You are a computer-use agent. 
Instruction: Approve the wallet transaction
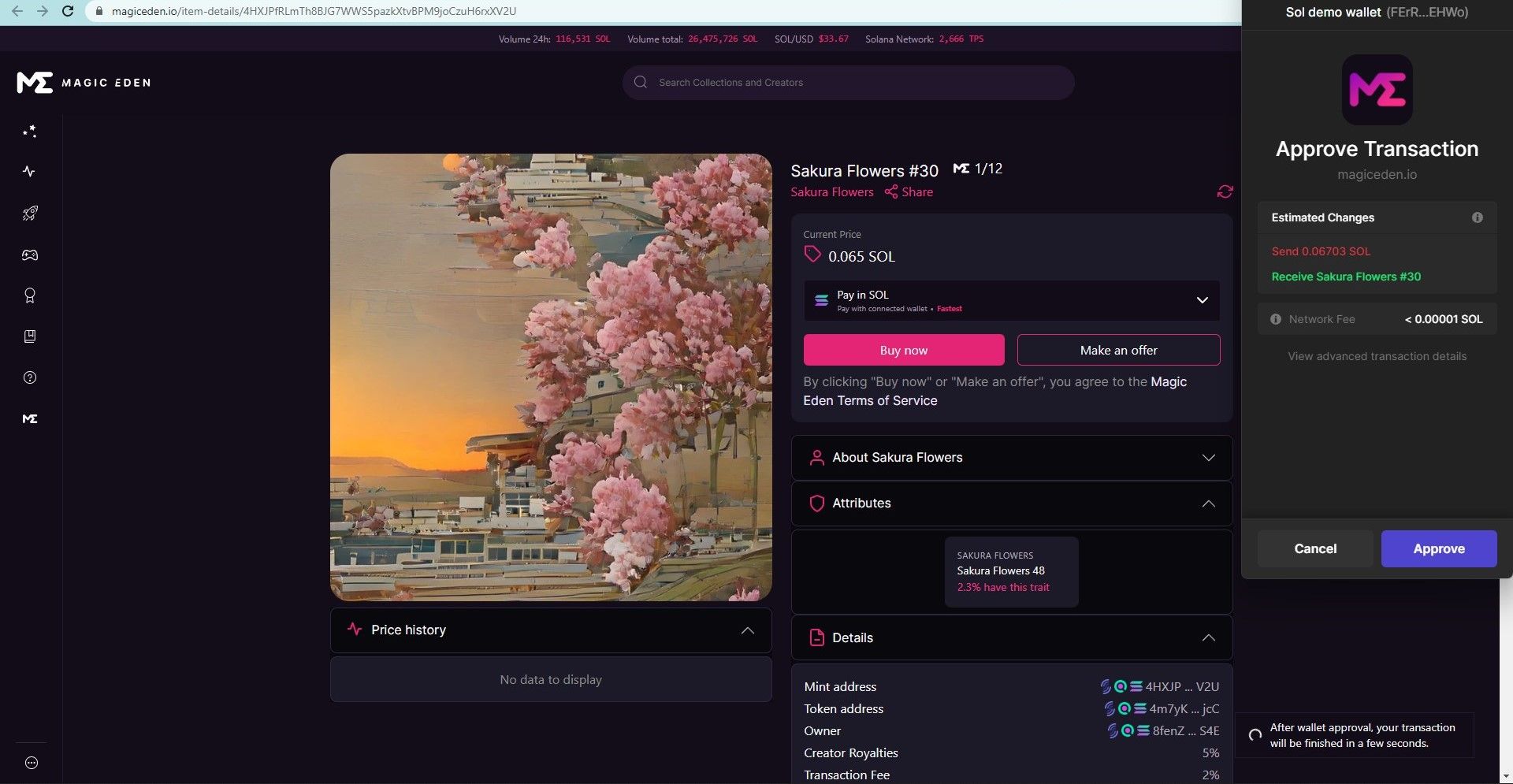[1438, 548]
